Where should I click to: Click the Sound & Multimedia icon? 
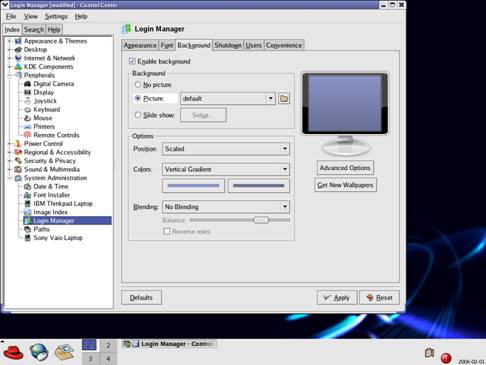[18, 169]
